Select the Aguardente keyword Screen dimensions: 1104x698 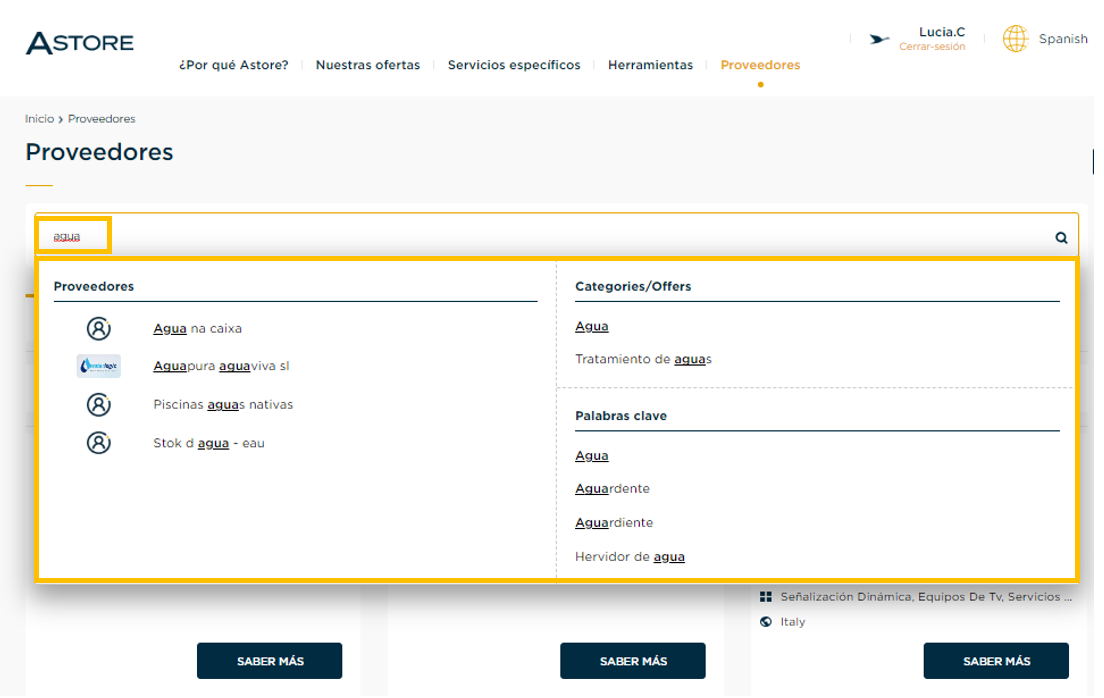(613, 489)
